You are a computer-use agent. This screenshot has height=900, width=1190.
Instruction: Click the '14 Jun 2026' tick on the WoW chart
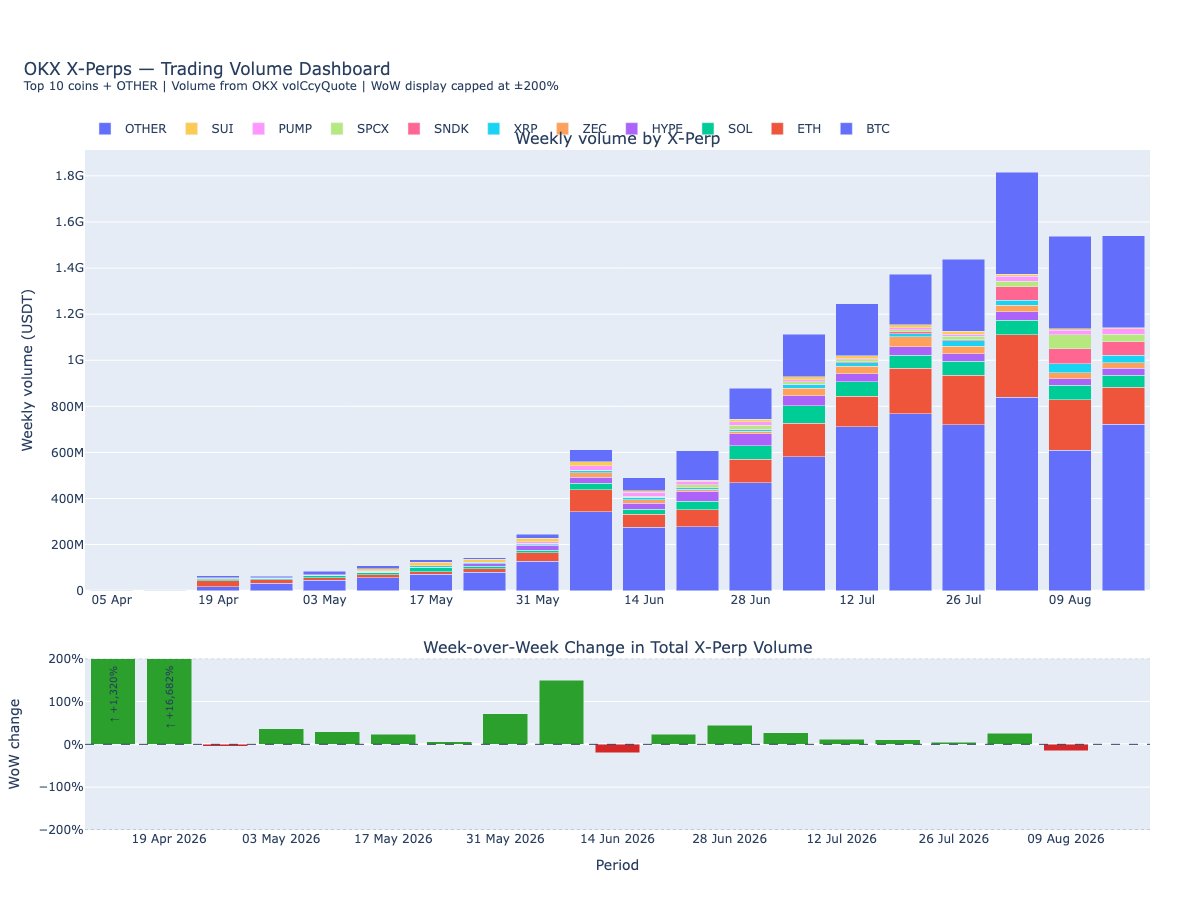[617, 839]
